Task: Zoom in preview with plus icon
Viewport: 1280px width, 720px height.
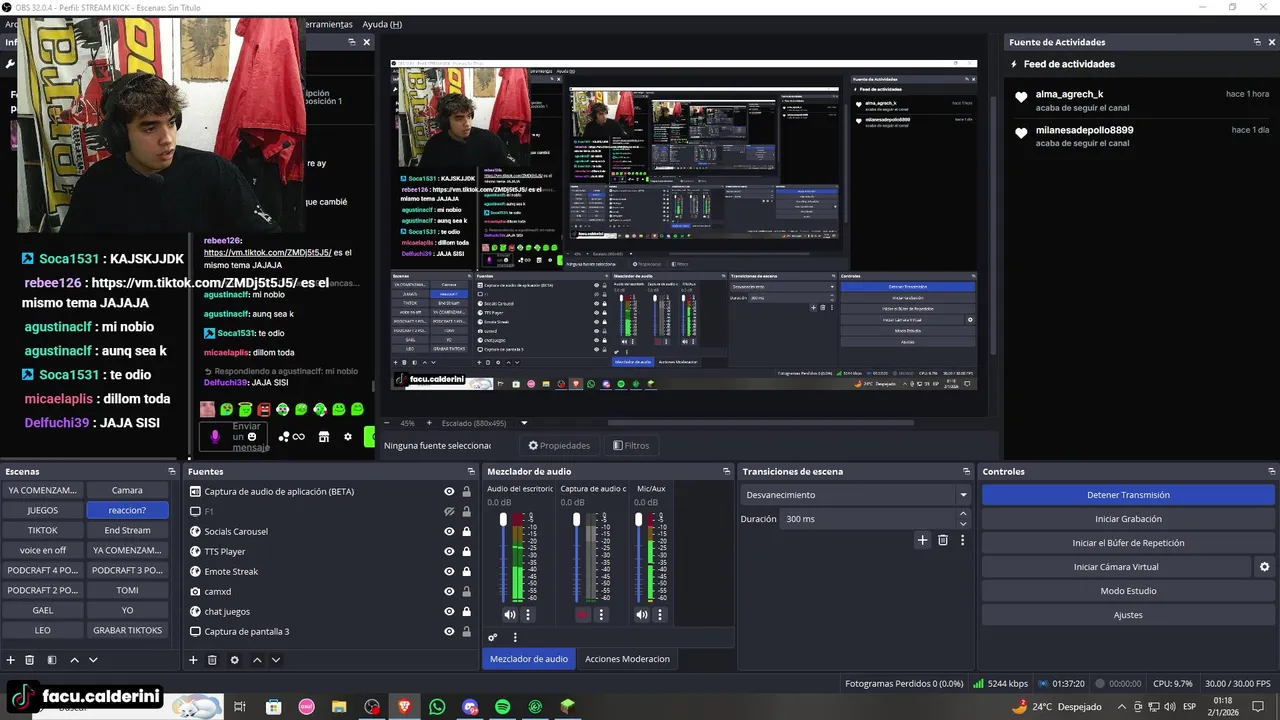Action: 430,423
